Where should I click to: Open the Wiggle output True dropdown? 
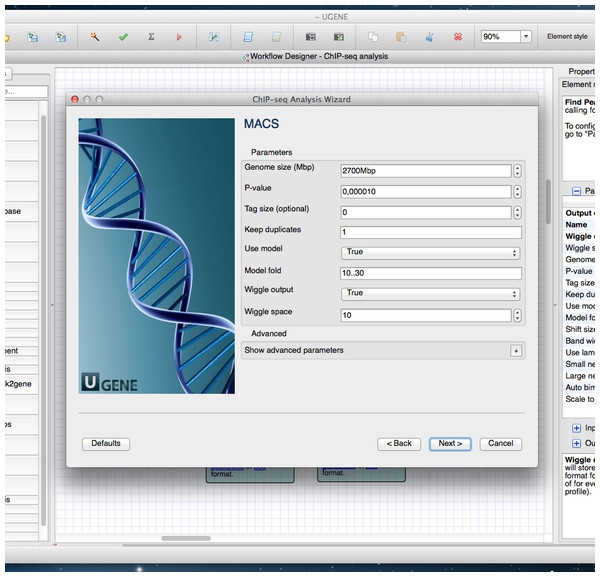(430, 293)
